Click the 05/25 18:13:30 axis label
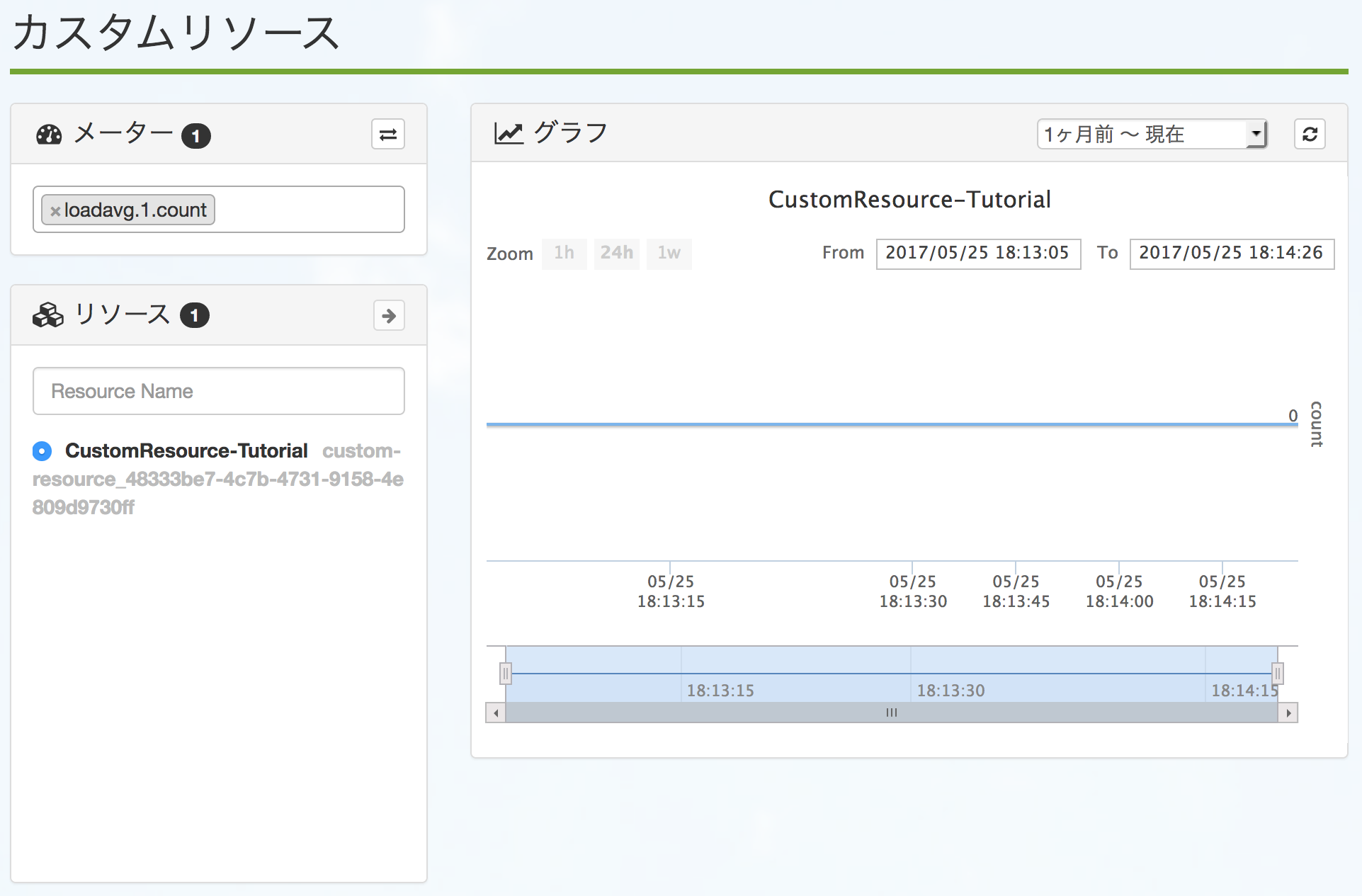Screen dimensions: 1362x896 [913, 591]
